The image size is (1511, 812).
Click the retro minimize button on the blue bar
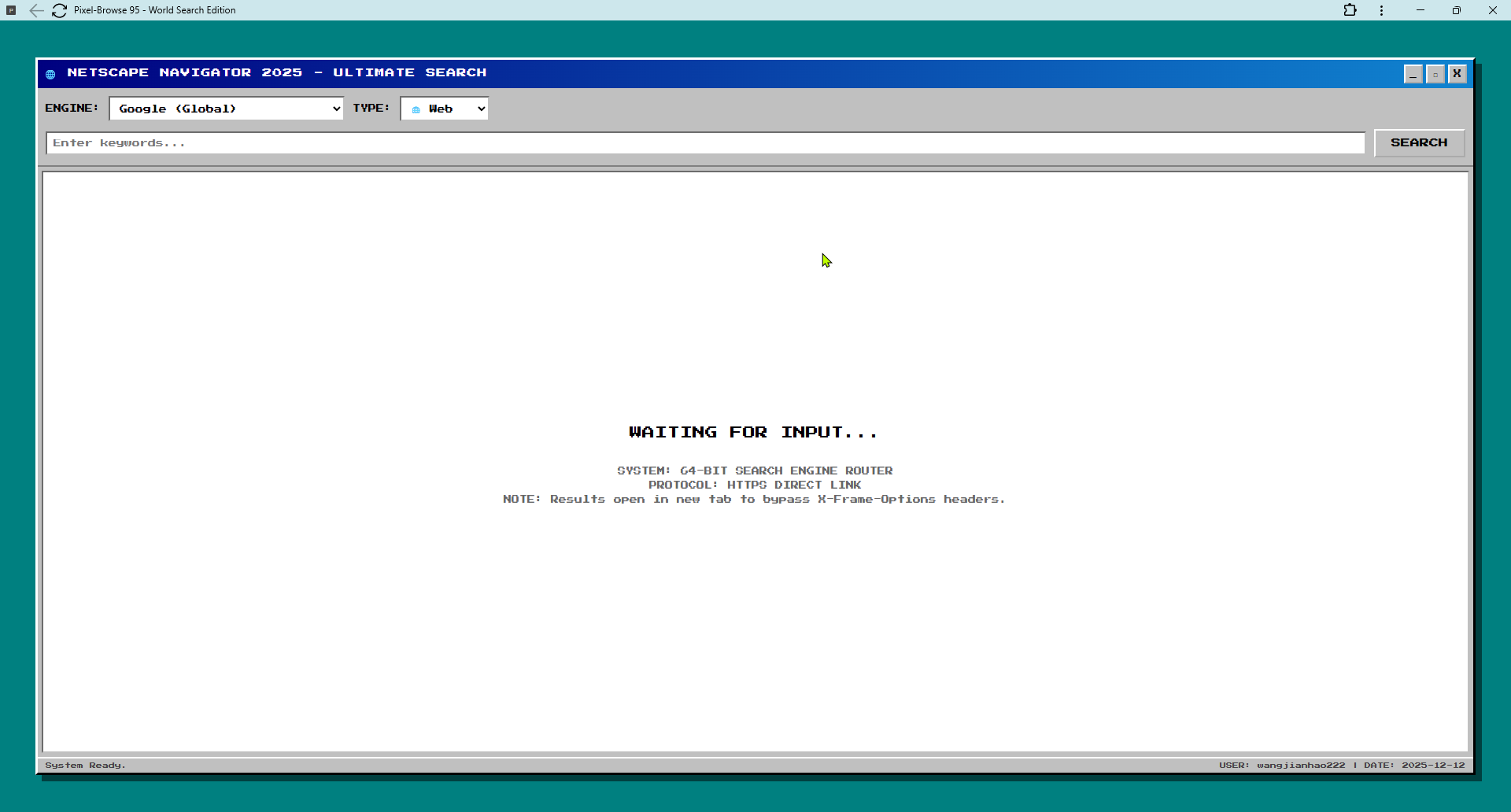[1413, 73]
